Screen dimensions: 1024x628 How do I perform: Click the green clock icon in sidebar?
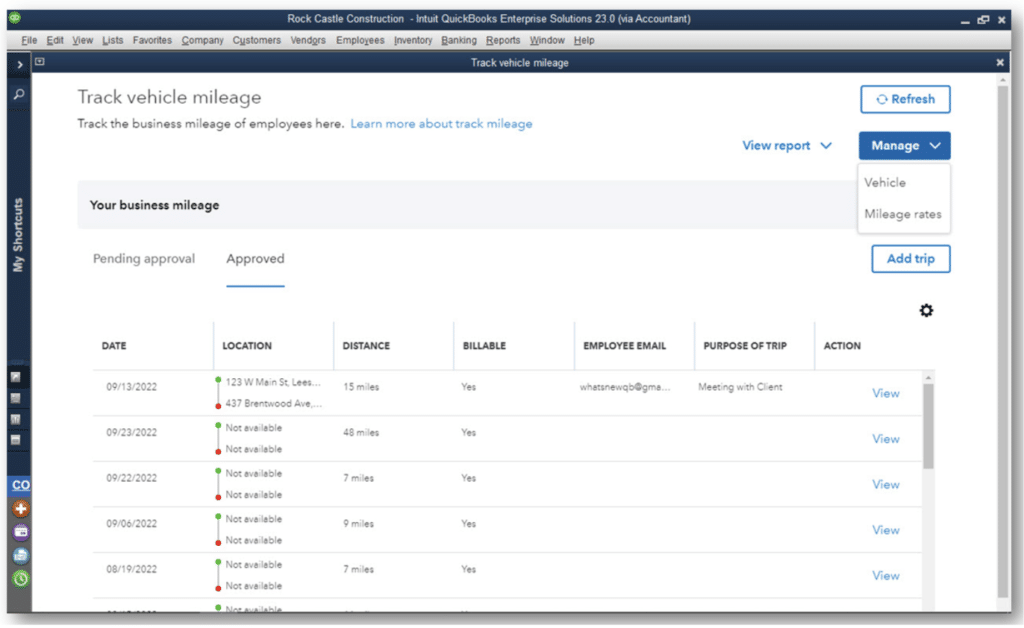coord(20,578)
